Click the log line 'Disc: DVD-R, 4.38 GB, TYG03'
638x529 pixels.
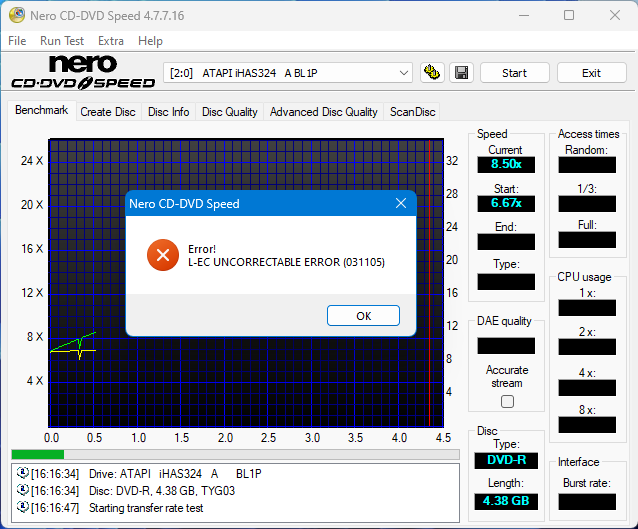(162, 491)
